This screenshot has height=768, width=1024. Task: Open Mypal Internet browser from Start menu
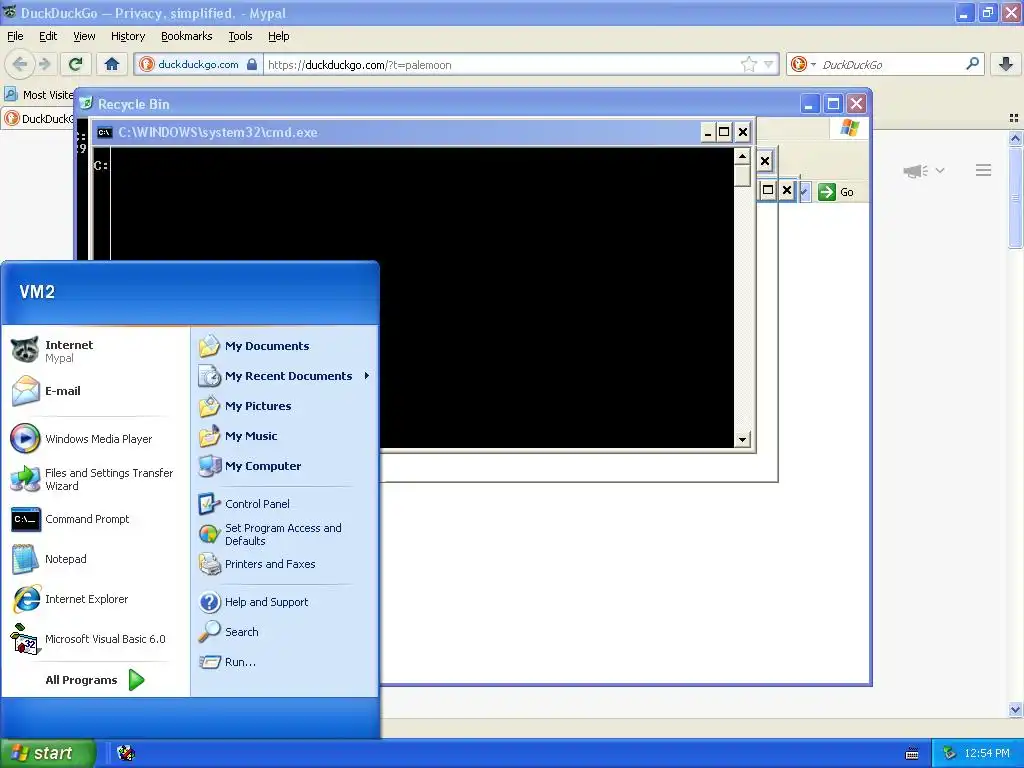(95, 351)
